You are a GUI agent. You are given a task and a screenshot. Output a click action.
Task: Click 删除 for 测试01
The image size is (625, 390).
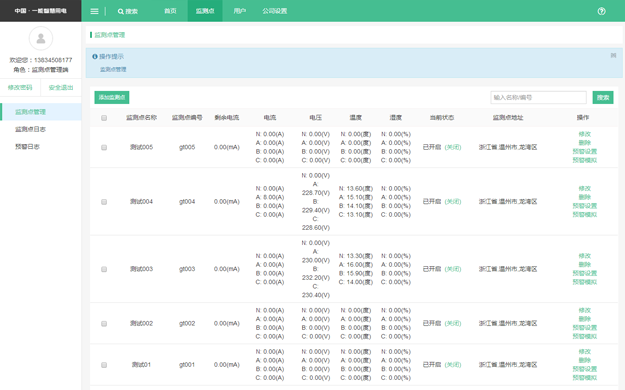click(x=585, y=360)
